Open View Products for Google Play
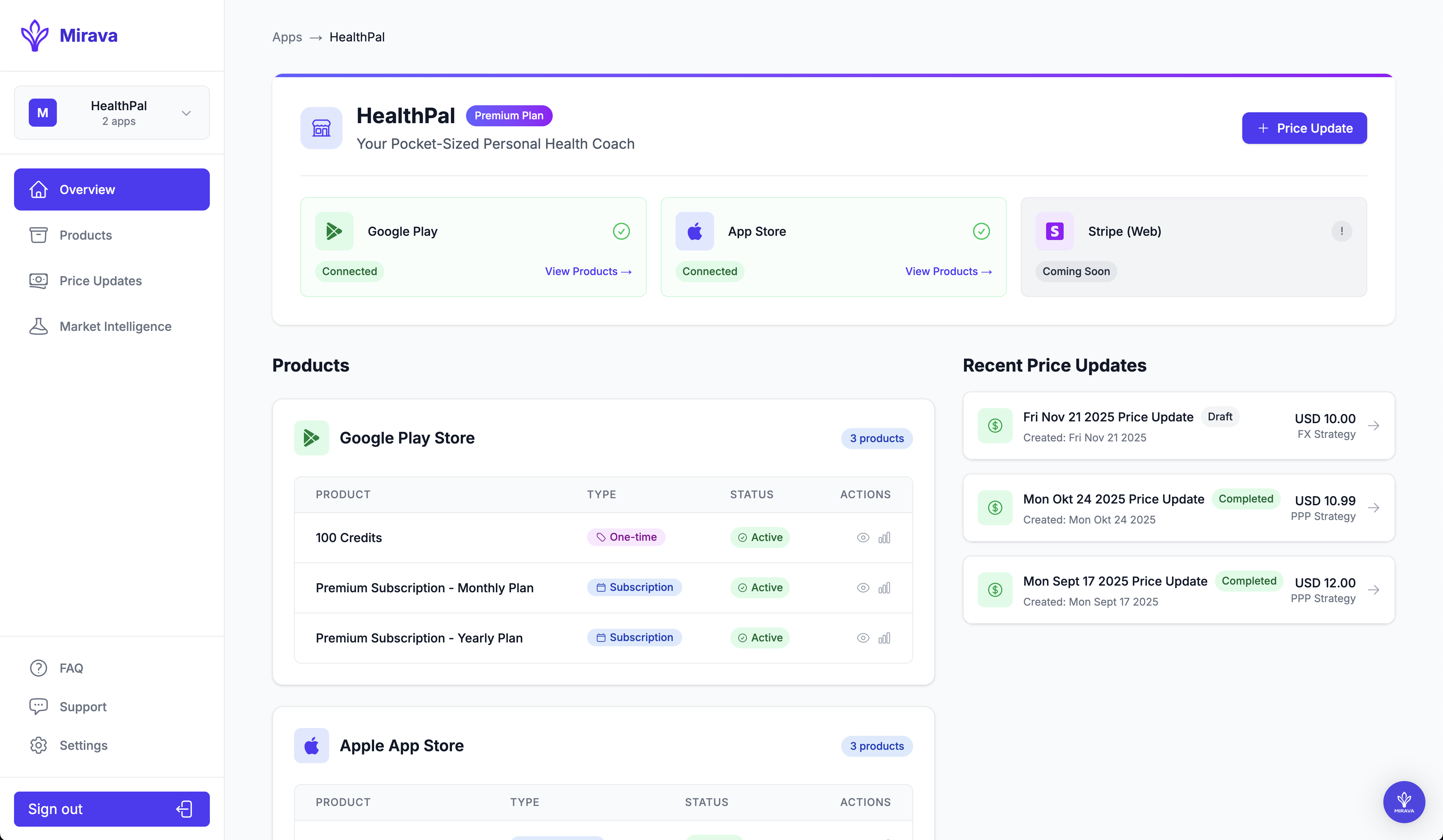Image resolution: width=1443 pixels, height=840 pixels. click(x=587, y=272)
